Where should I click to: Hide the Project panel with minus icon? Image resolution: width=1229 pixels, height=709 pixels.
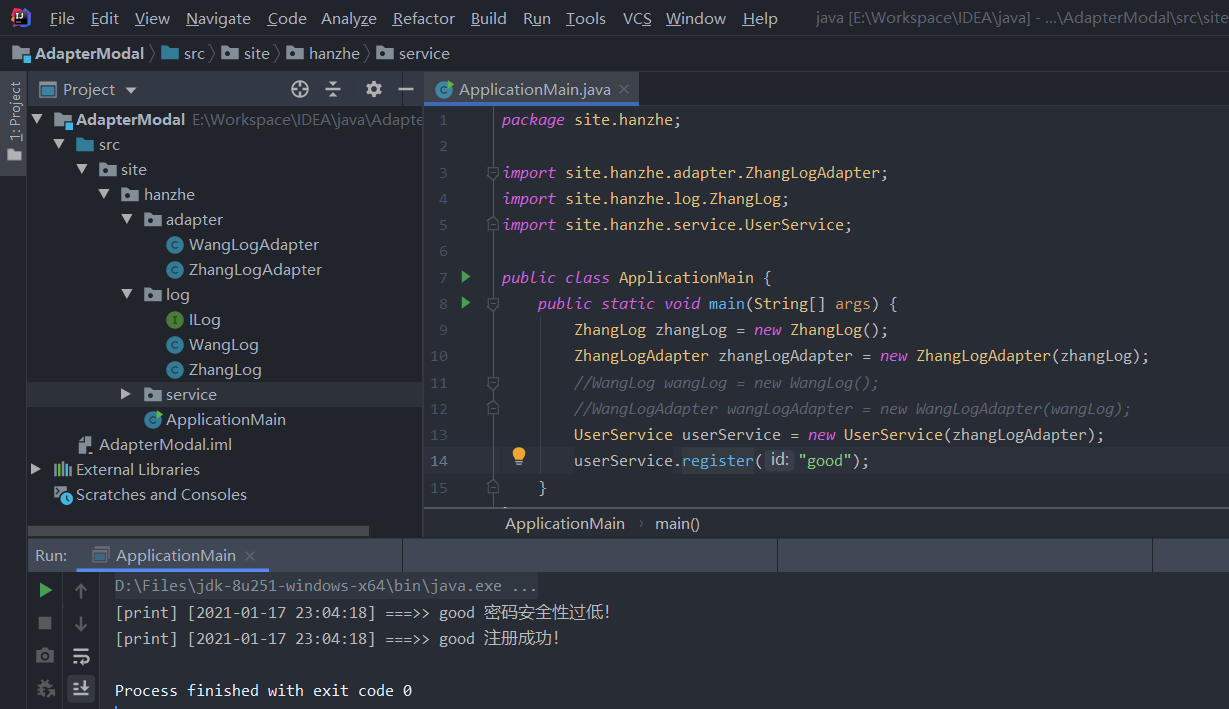point(406,89)
